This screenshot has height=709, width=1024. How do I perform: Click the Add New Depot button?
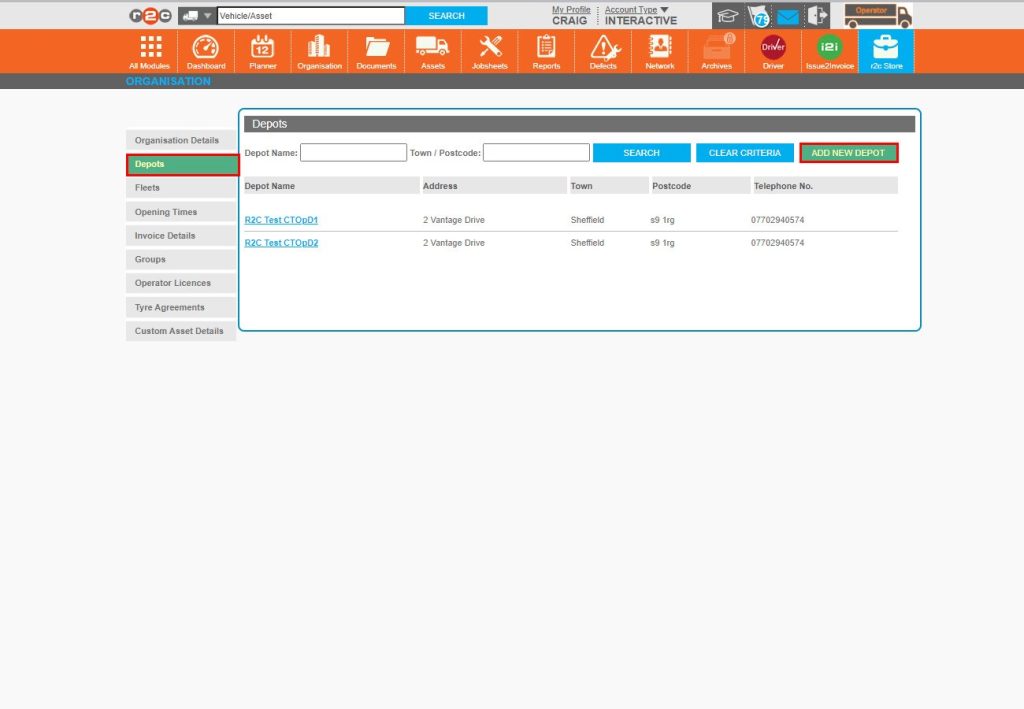click(x=848, y=153)
